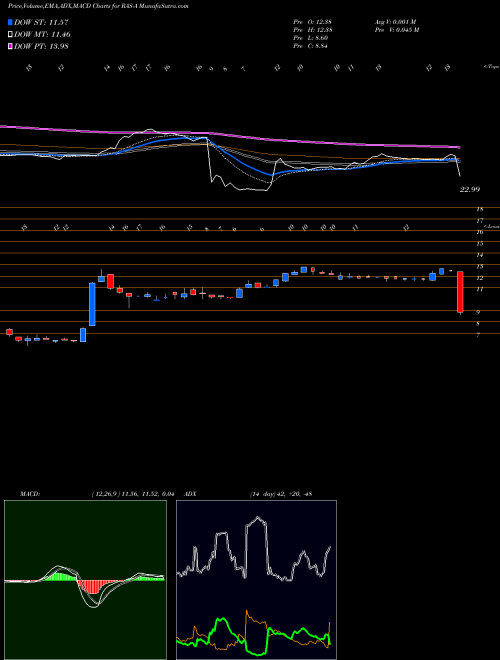Click the 'Pre V: 0.045 M' volume text
Viewport: 500px width, 660px height.
click(x=396, y=30)
